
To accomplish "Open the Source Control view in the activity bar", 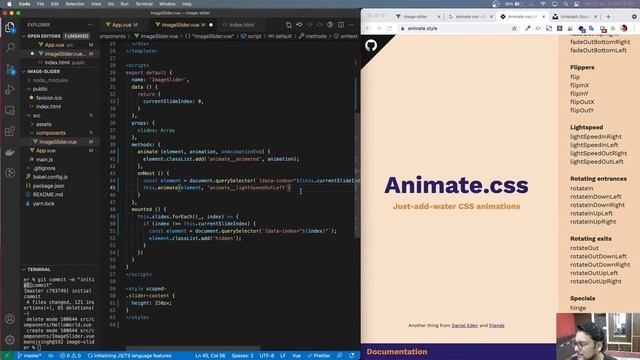I will coord(10,69).
